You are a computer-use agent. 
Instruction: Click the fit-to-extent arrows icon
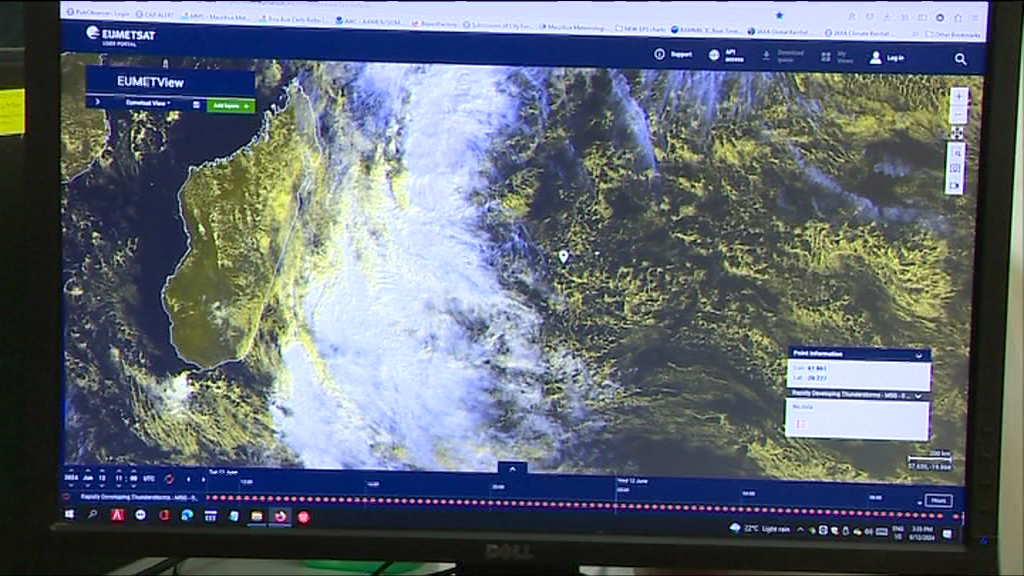957,133
